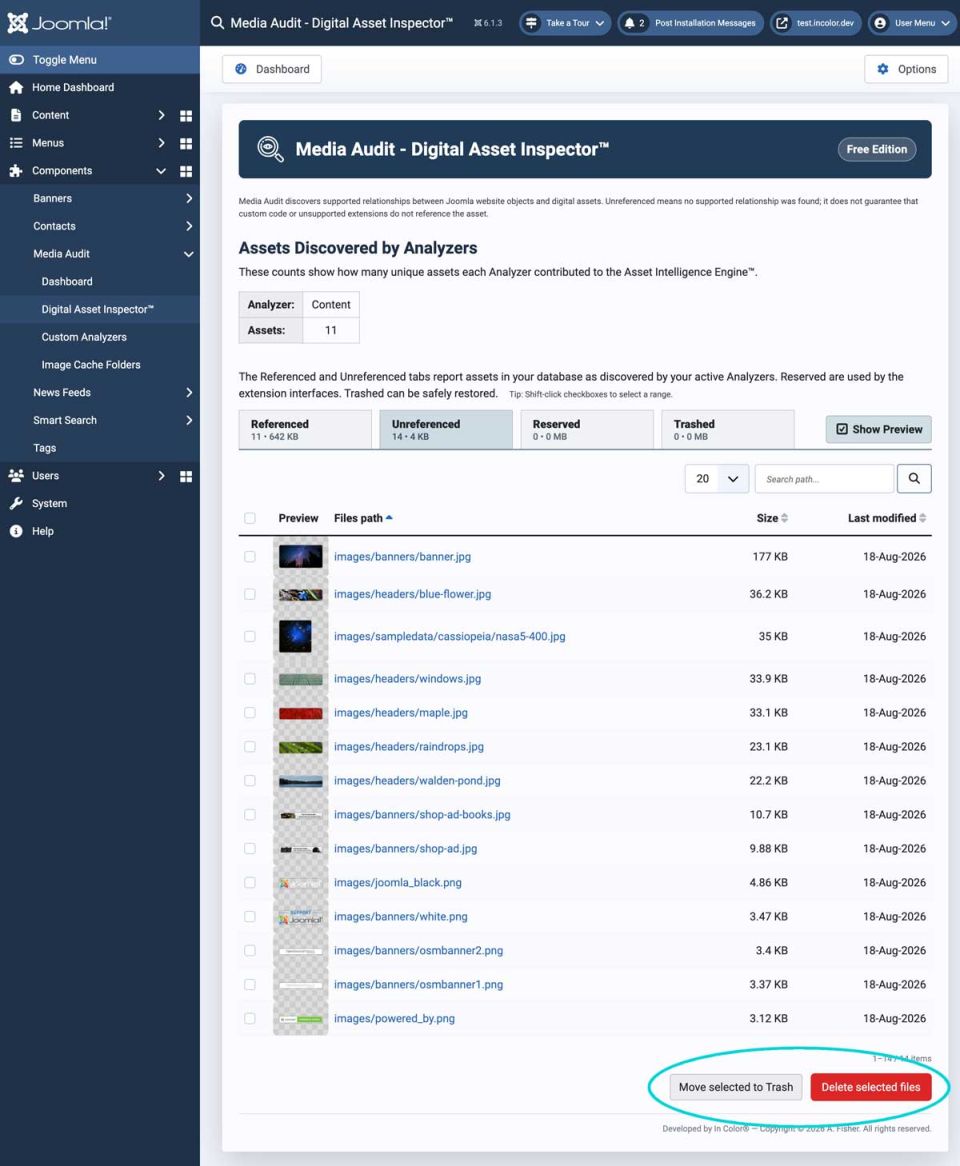This screenshot has width=960, height=1166.
Task: Click the User Menu avatar icon
Action: pos(880,23)
